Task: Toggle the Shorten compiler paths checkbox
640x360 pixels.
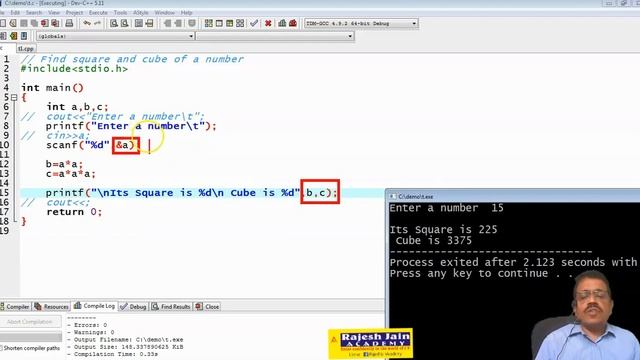Action: [x=1, y=348]
